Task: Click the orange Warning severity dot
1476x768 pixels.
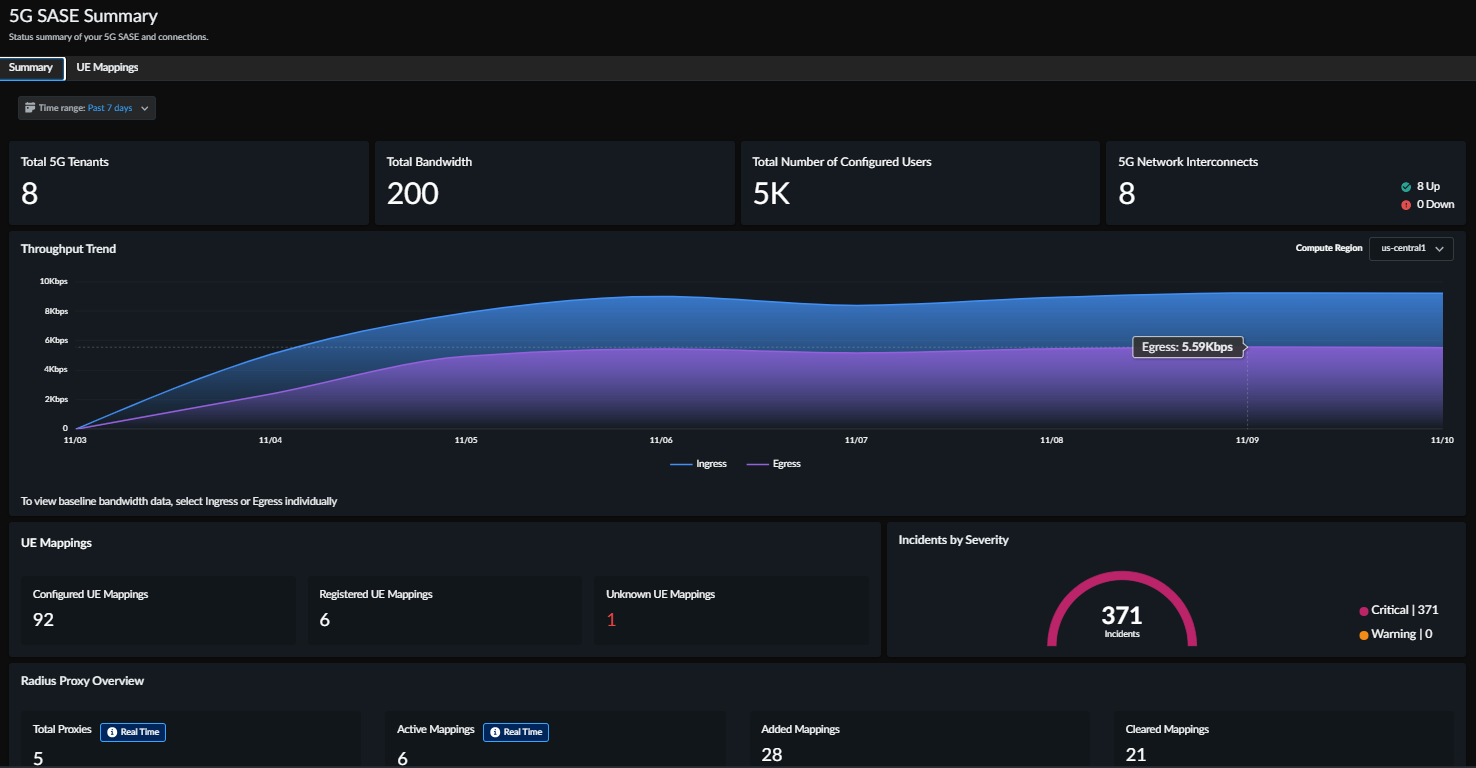Action: tap(1364, 635)
